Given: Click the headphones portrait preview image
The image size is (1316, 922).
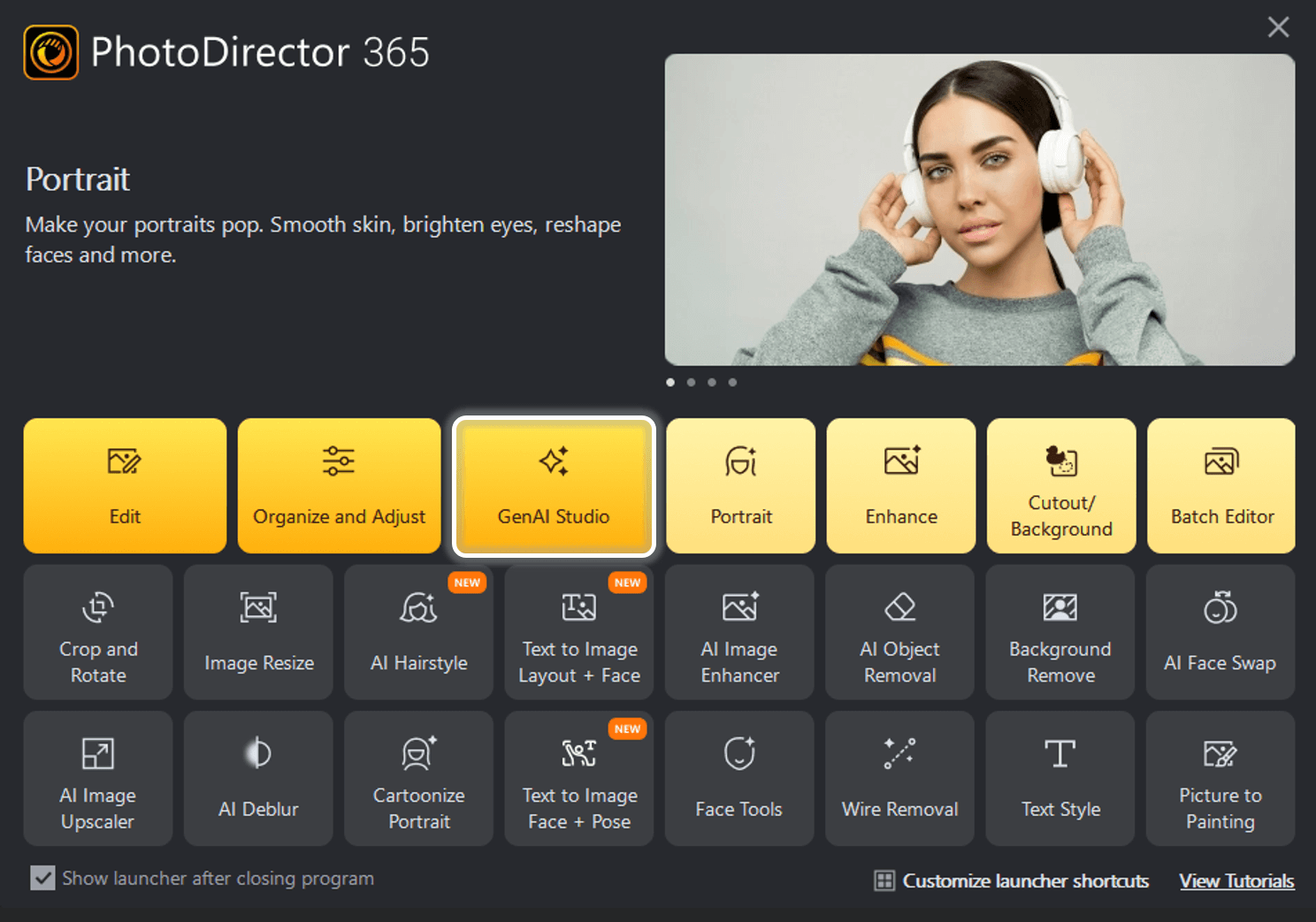Looking at the screenshot, I should (x=980, y=210).
